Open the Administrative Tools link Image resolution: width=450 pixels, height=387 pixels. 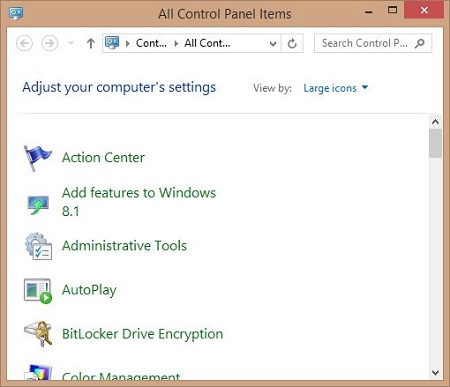124,246
